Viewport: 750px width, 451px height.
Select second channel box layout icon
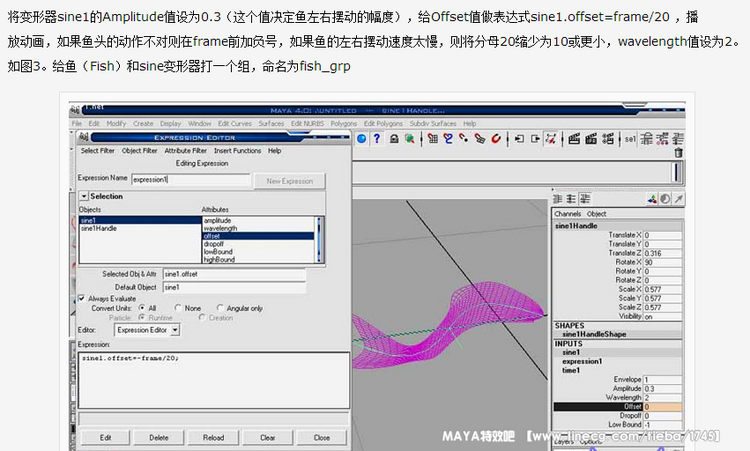tap(571, 198)
